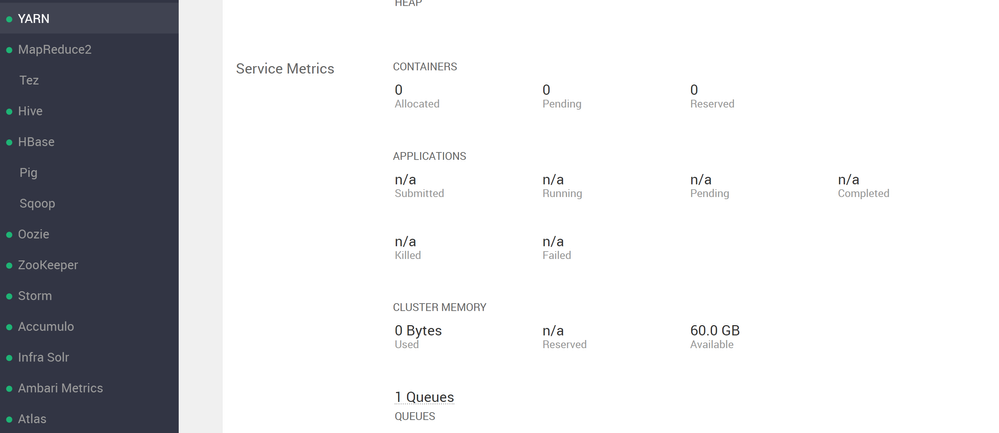Click the ZooKeeper green status indicator
Screen dimensions: 999x433
(x=9, y=266)
